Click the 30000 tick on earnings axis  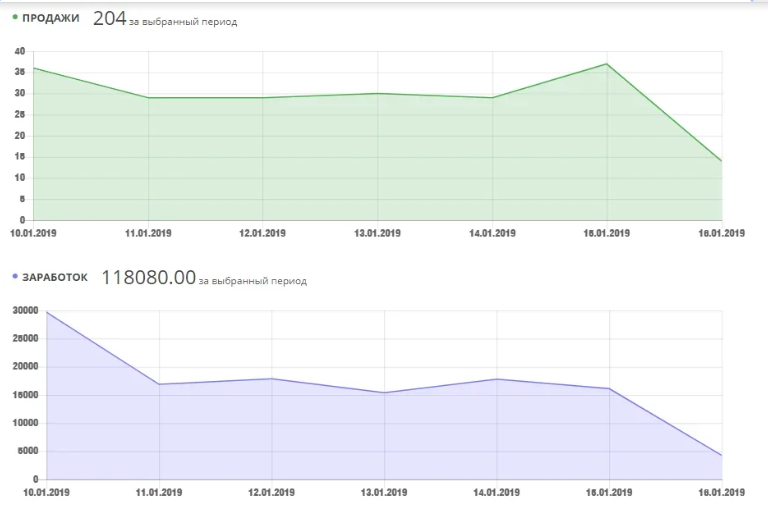[25, 311]
